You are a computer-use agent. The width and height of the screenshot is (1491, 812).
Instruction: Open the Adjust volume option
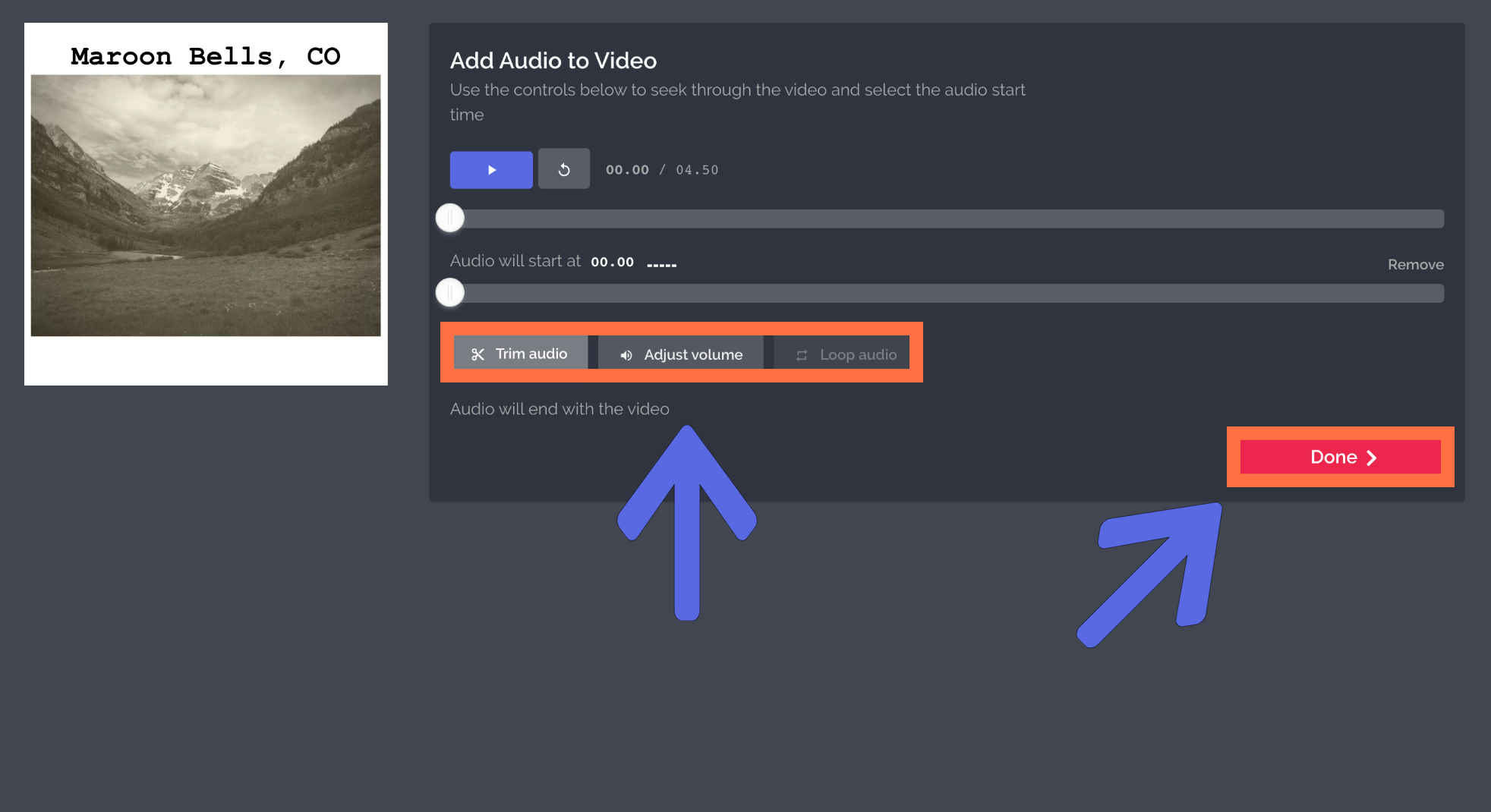tap(681, 354)
